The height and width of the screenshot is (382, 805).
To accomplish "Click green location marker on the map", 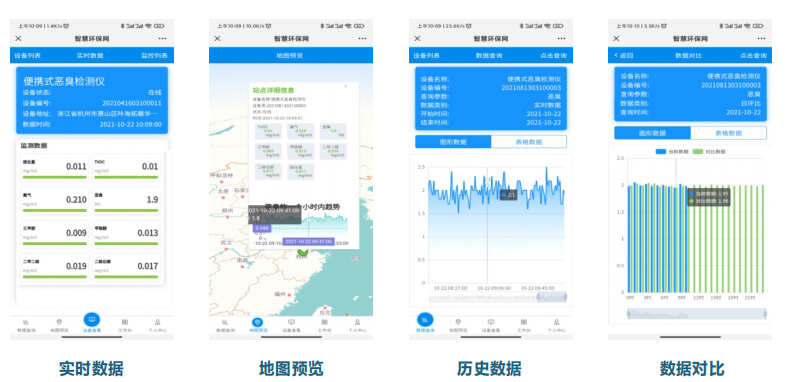I will click(x=303, y=252).
